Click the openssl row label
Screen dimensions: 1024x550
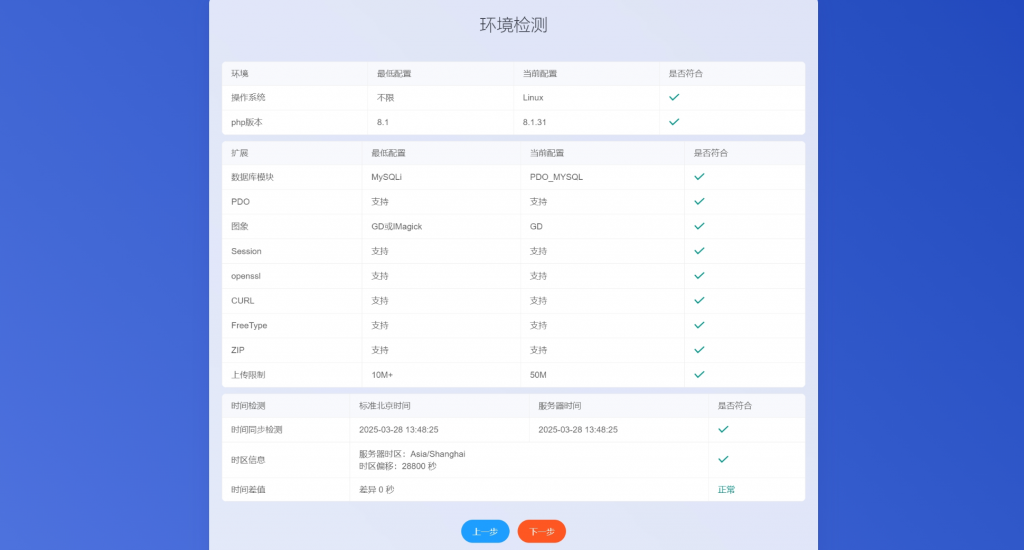coord(246,276)
